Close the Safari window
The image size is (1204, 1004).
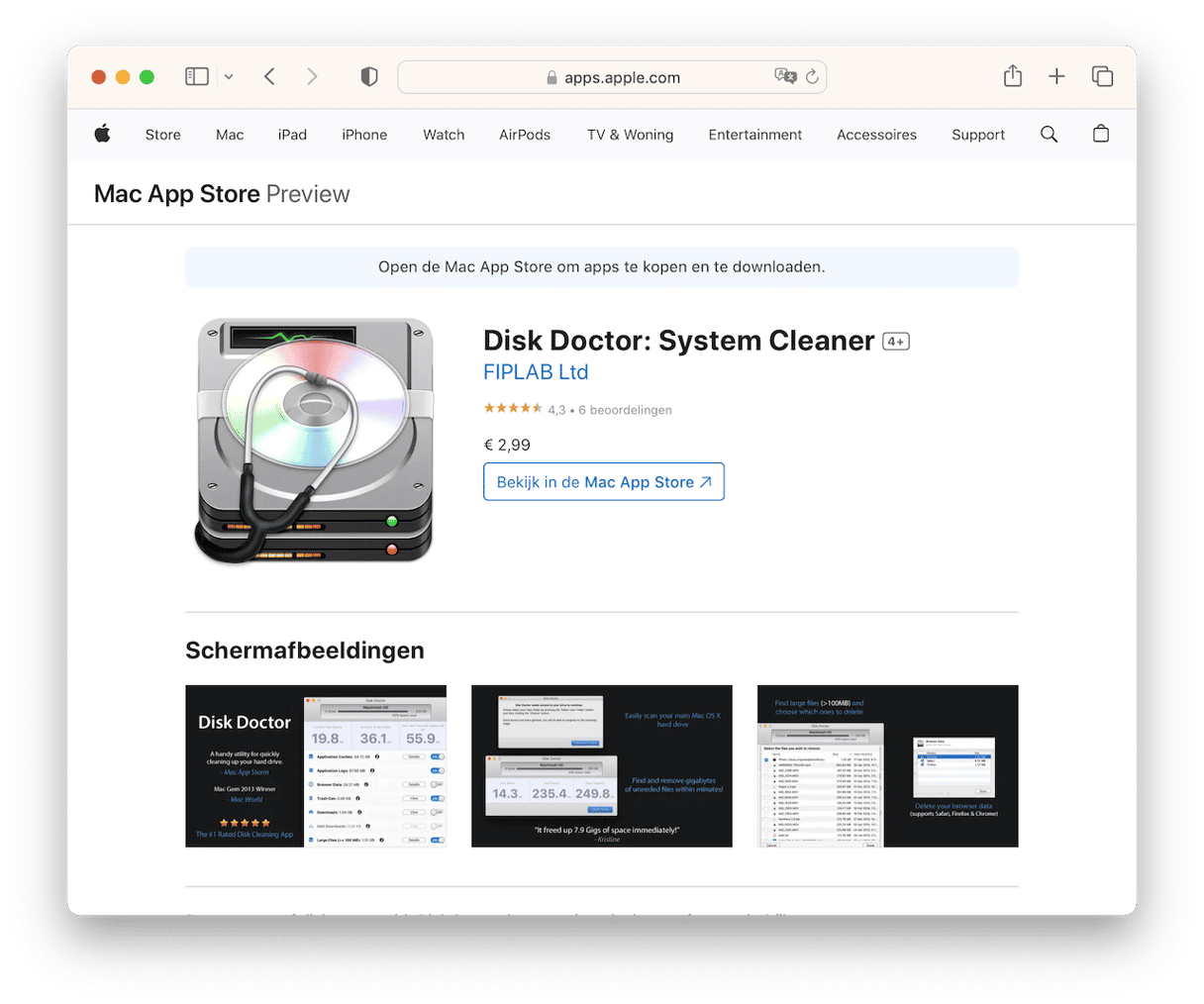click(99, 77)
